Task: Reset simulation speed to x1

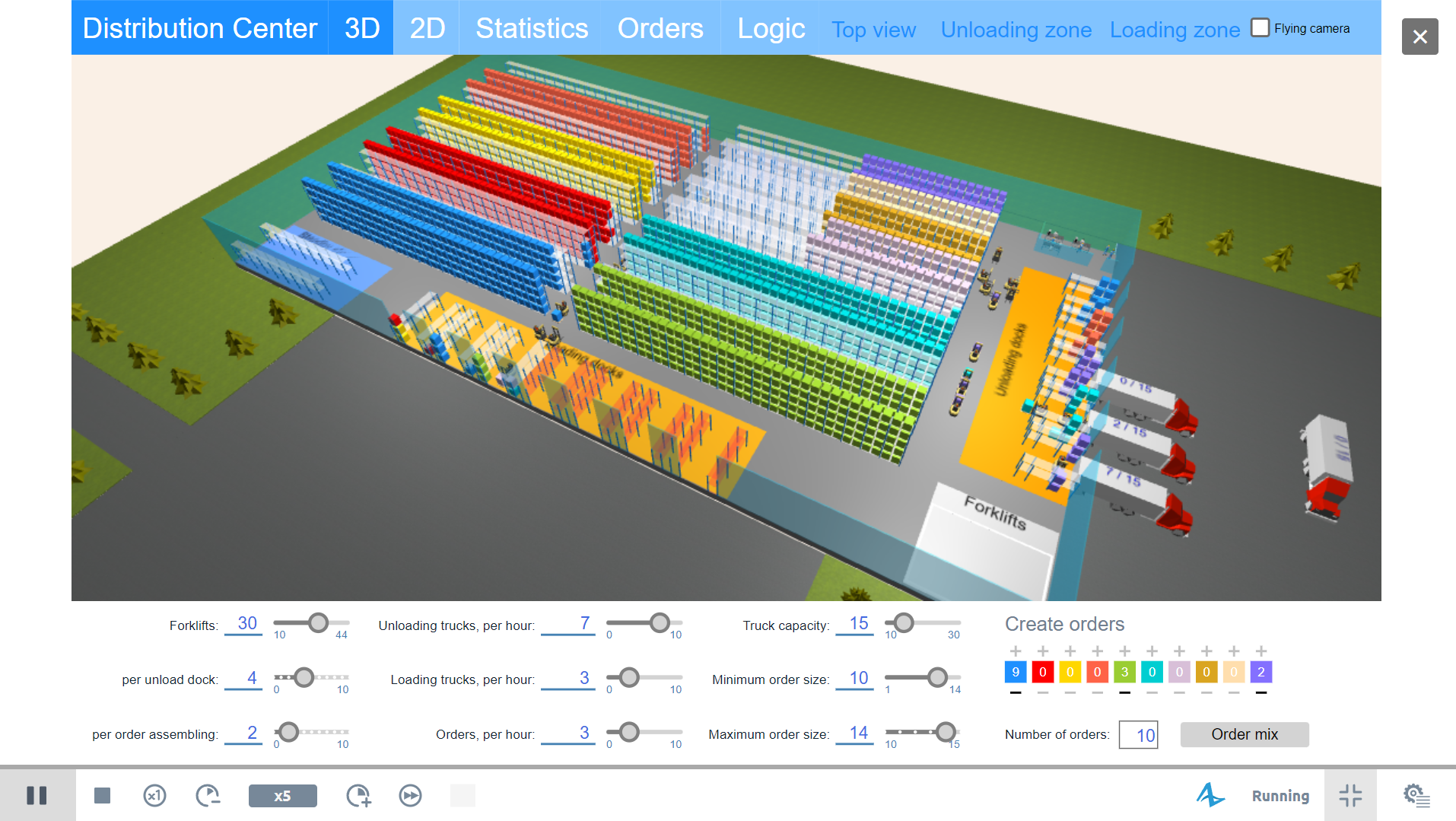Action: 154,795
